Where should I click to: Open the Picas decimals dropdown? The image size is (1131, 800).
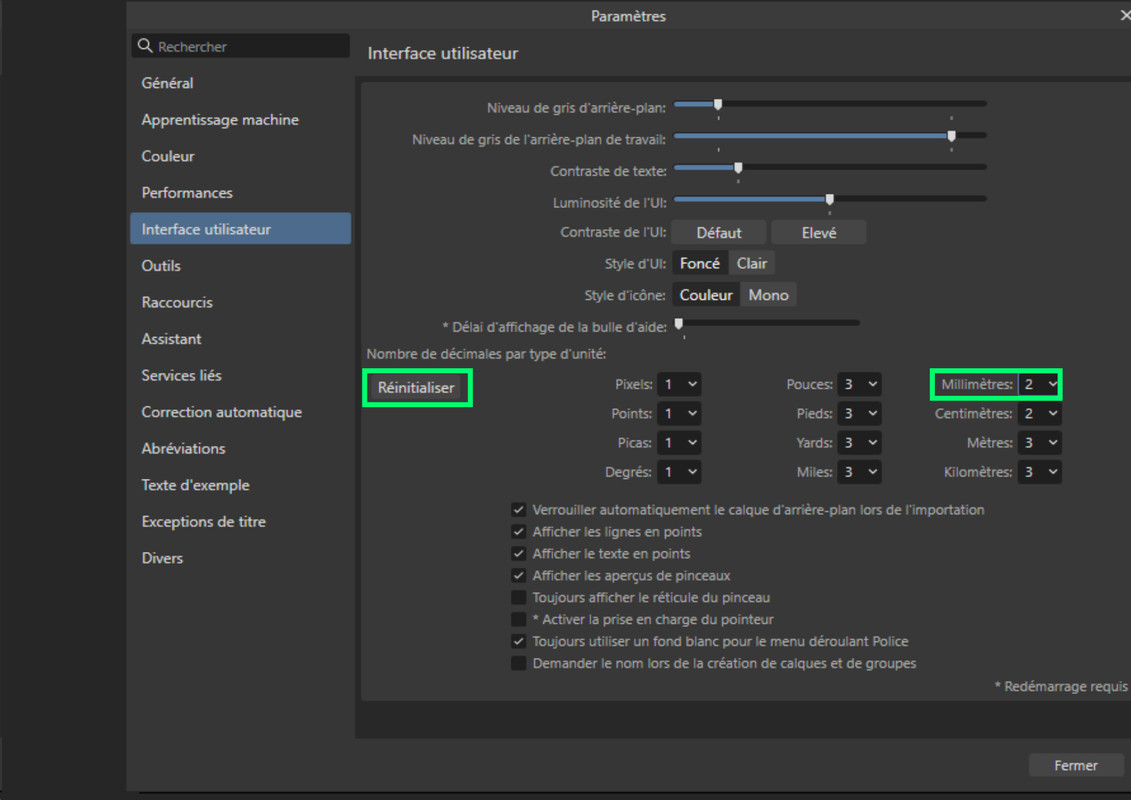(x=679, y=443)
